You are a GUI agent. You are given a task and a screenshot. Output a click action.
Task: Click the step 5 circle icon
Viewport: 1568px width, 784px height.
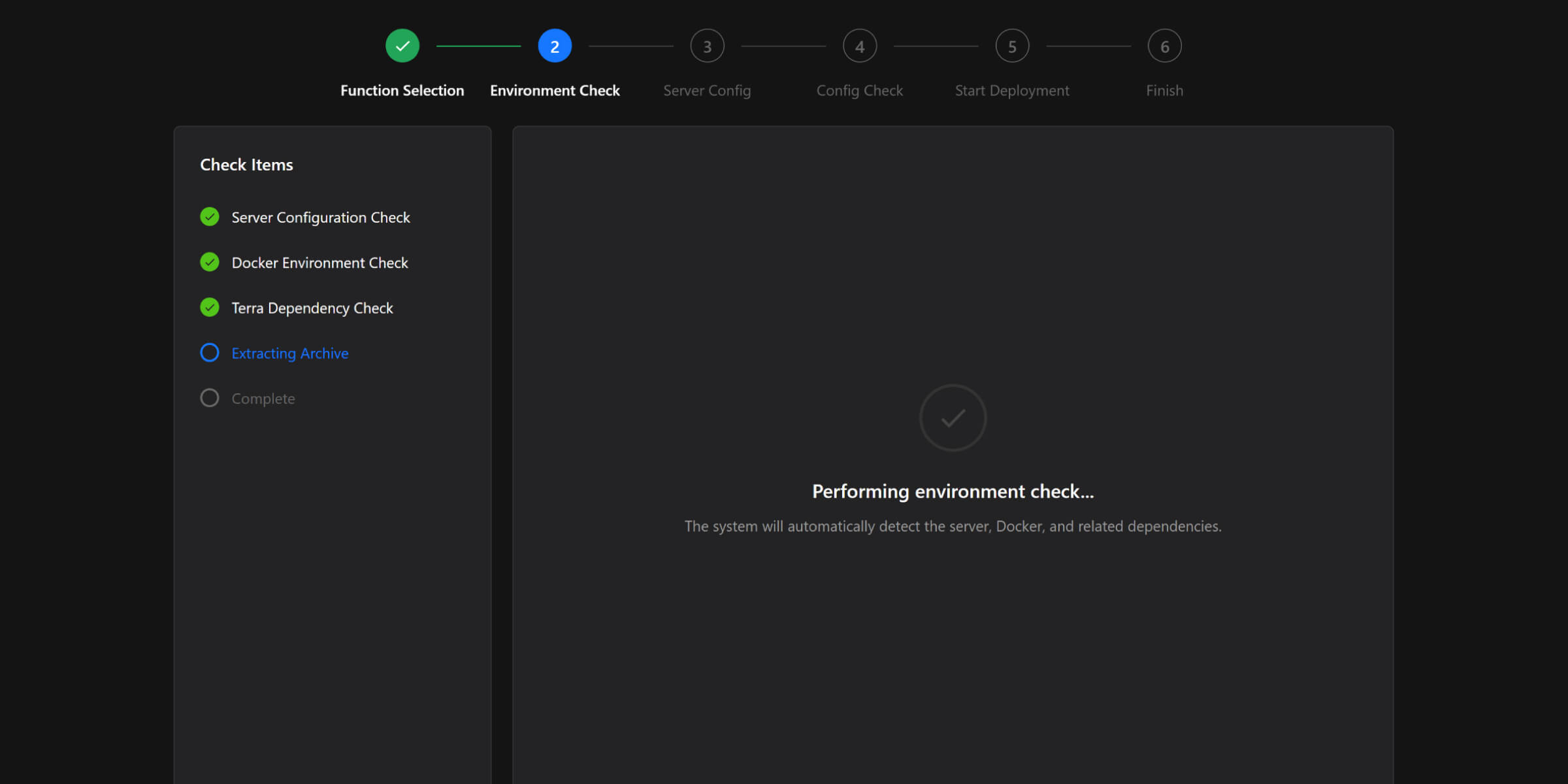(1012, 46)
